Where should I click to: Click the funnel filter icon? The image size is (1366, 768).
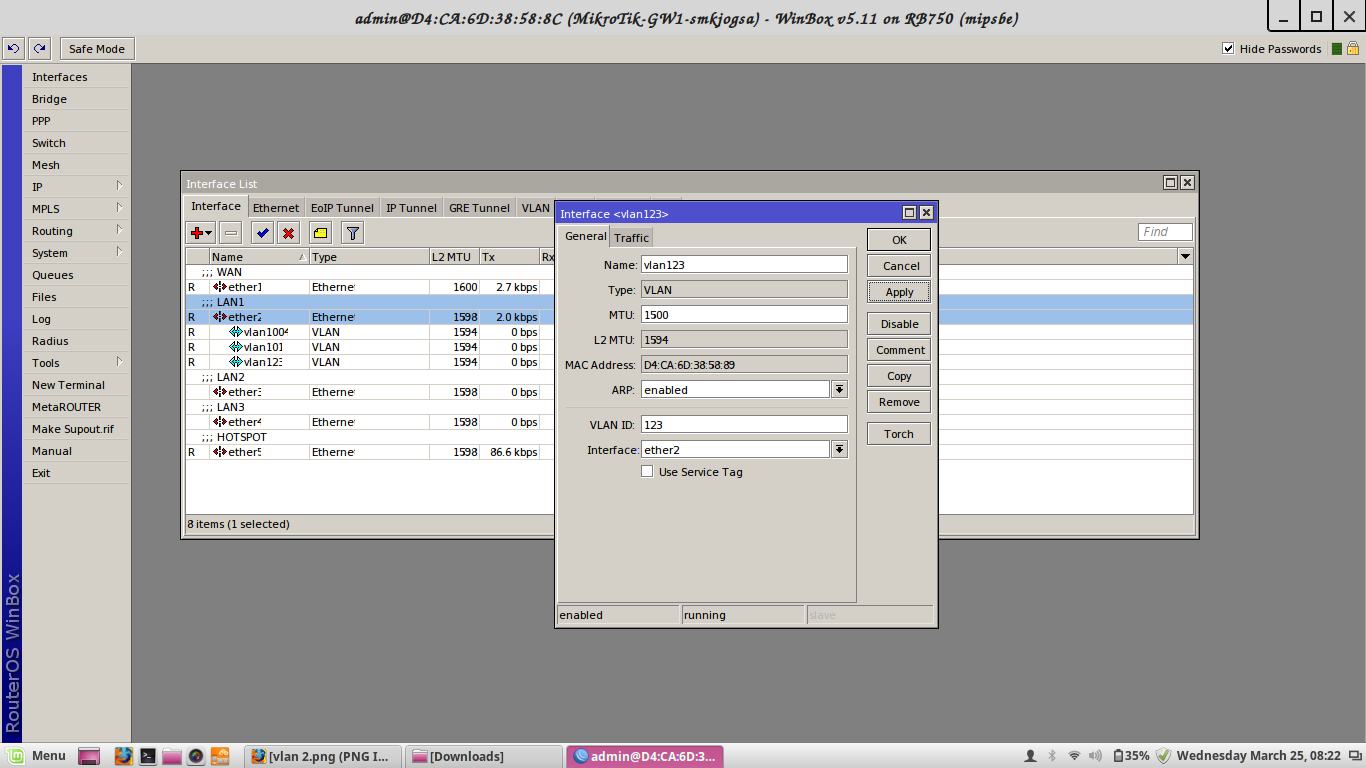pos(352,233)
